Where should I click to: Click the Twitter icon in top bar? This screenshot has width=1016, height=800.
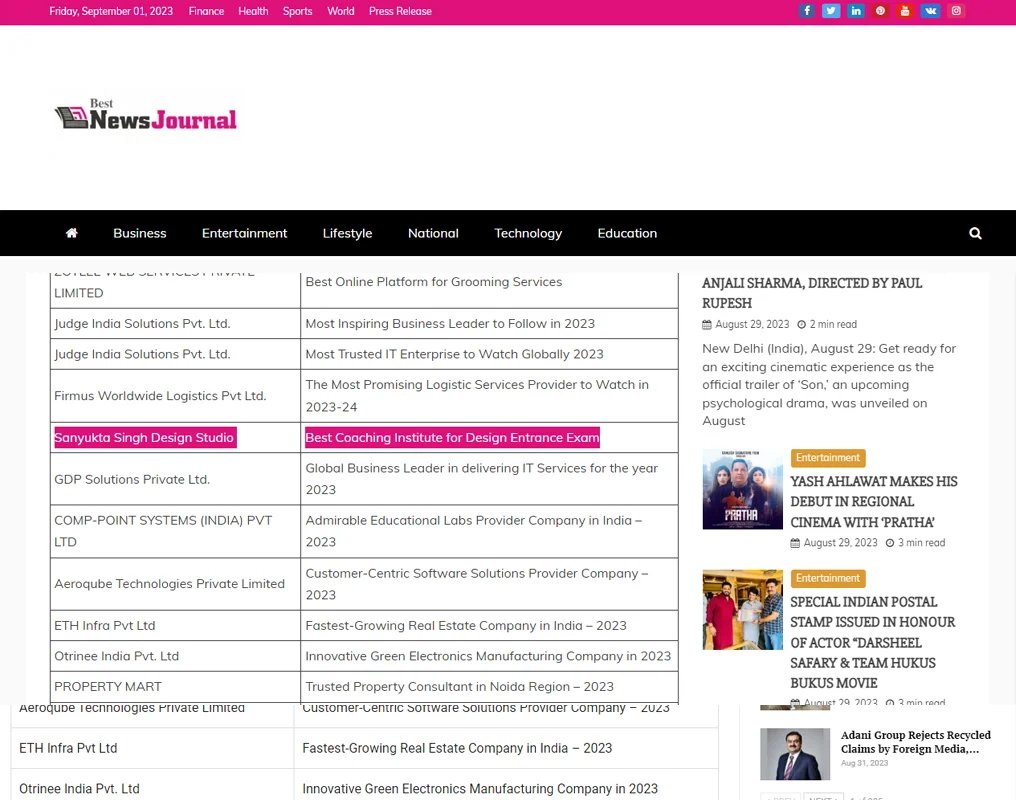click(831, 11)
